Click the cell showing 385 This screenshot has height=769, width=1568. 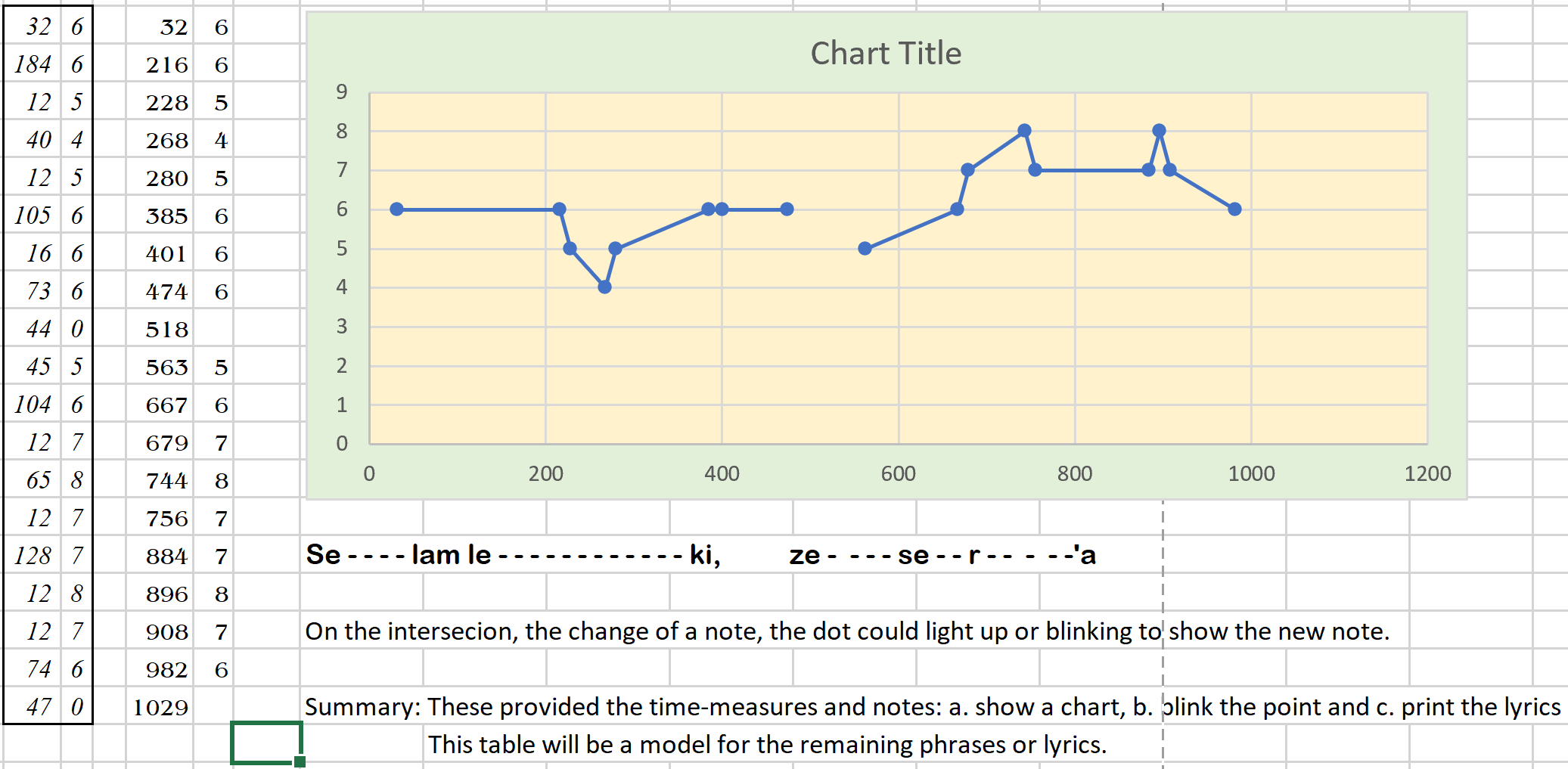click(x=166, y=216)
